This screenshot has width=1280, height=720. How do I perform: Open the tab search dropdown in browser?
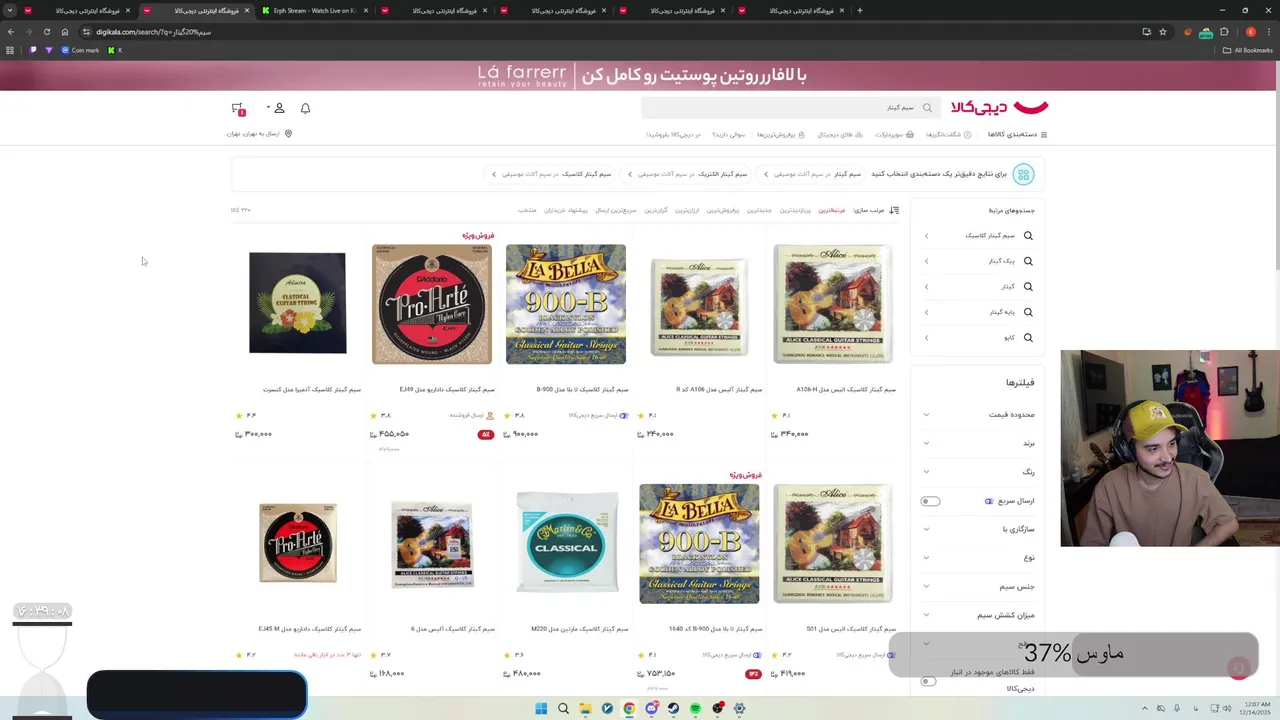click(10, 11)
